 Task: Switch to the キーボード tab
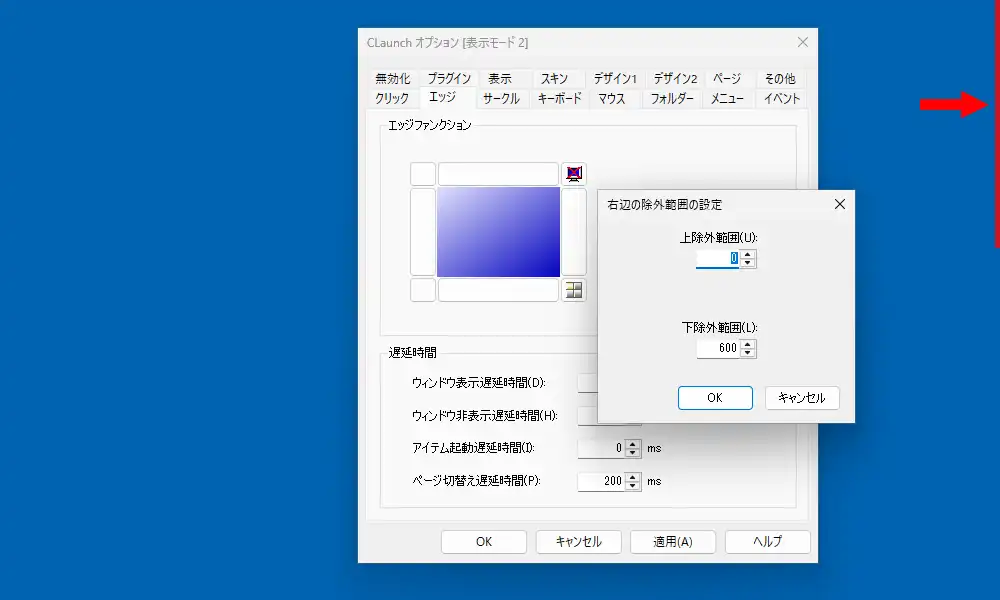(x=559, y=98)
